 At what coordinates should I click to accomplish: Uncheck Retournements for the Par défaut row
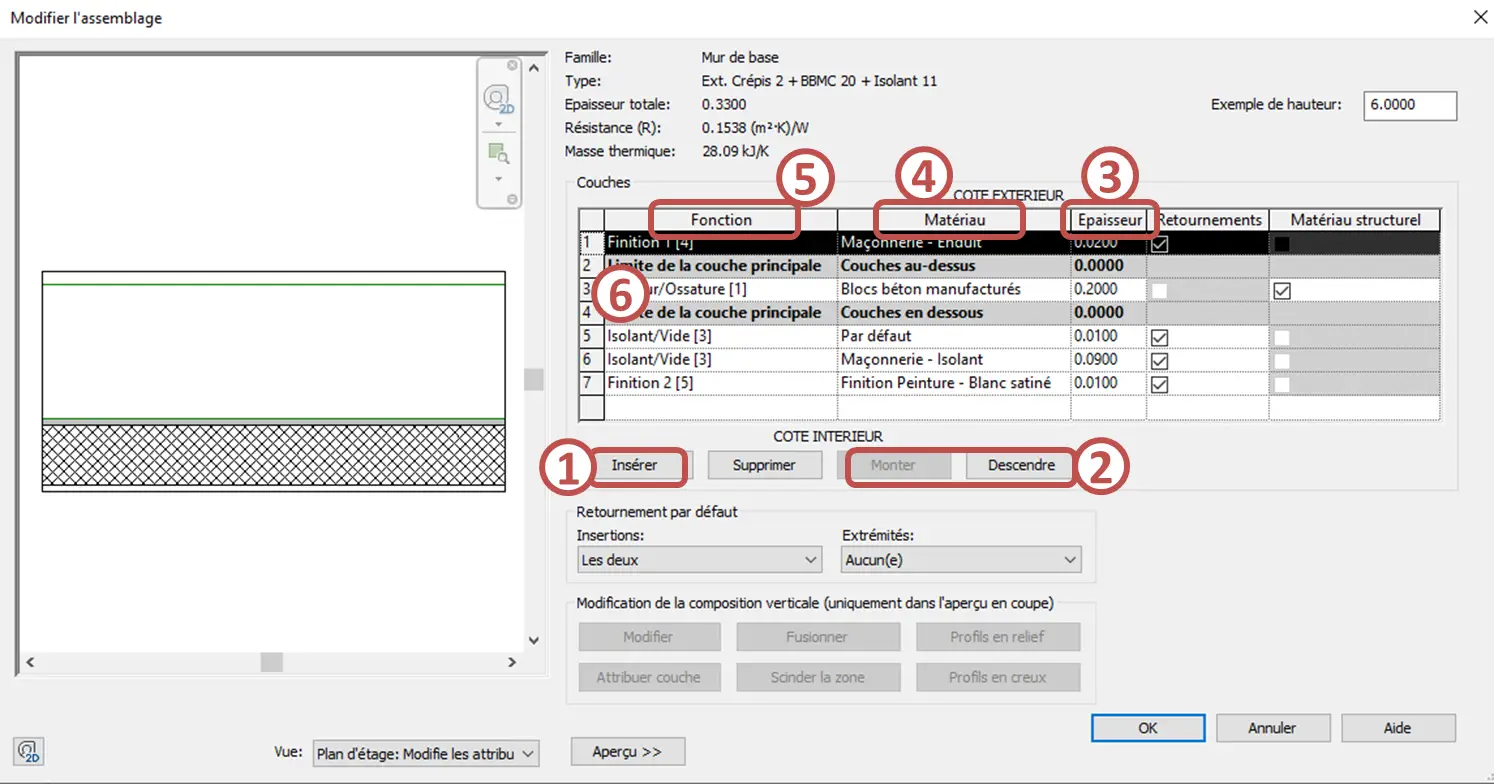(1160, 337)
